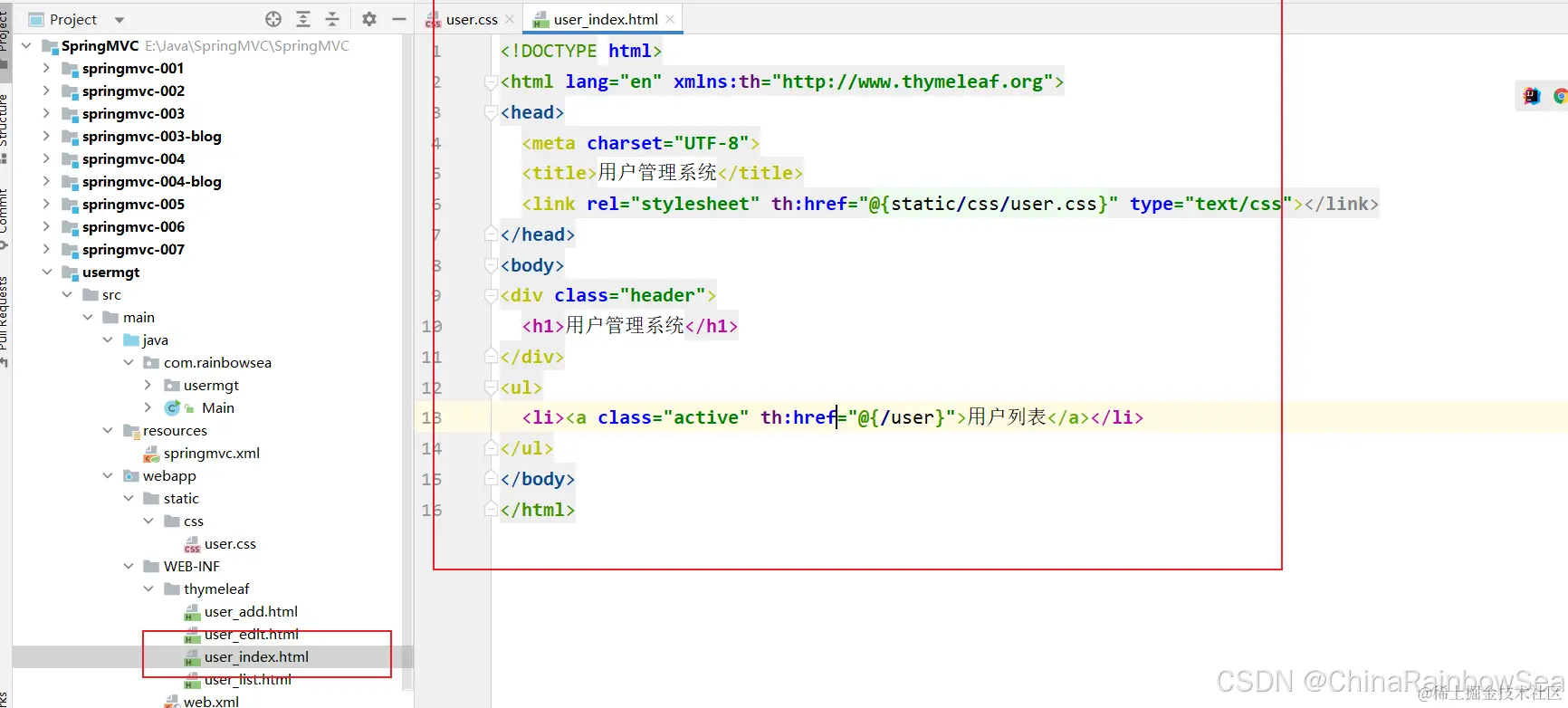Click line number 16 in the gutter
This screenshot has height=708, width=1568.
431,510
